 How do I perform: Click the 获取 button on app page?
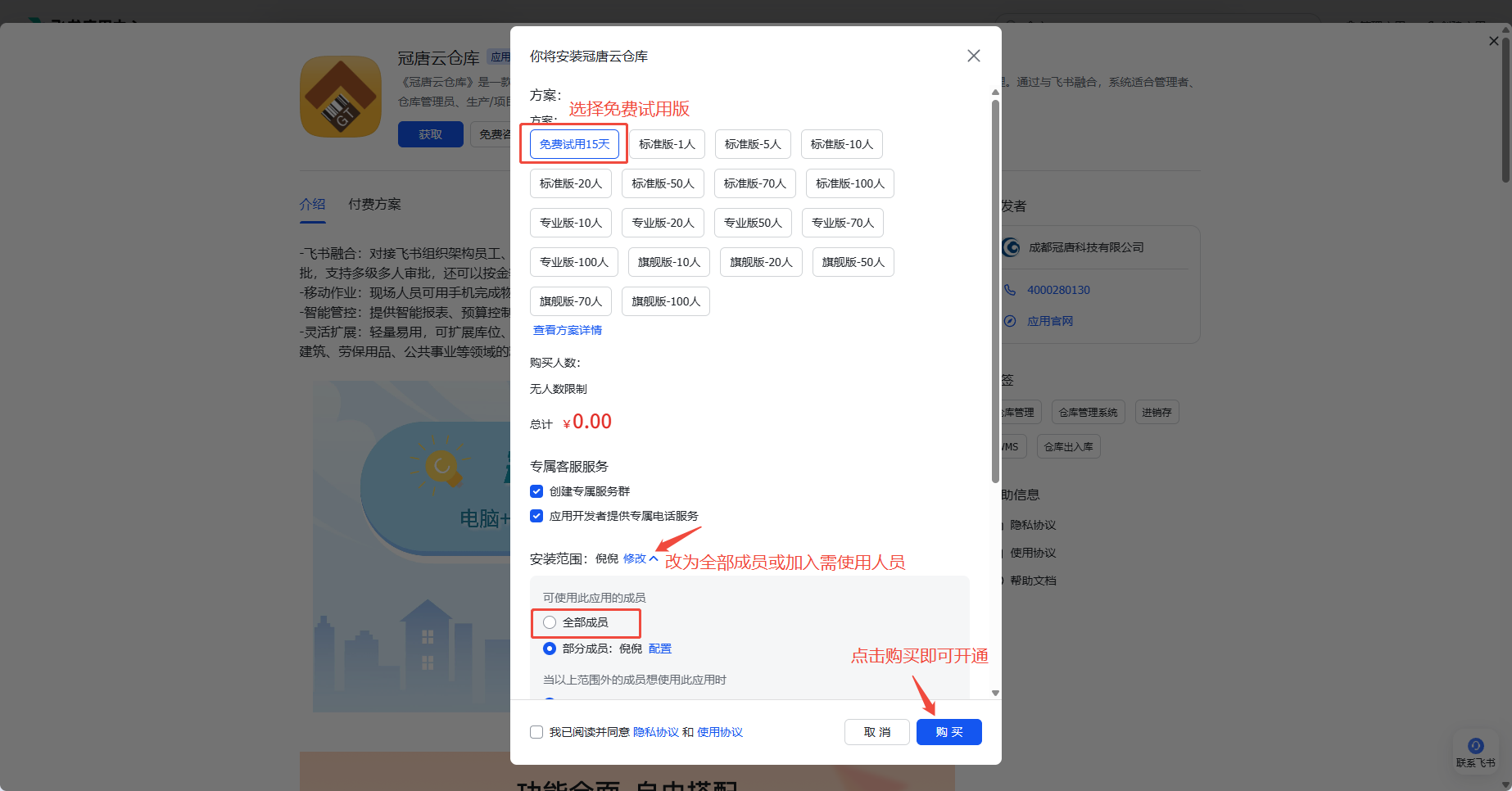(431, 134)
